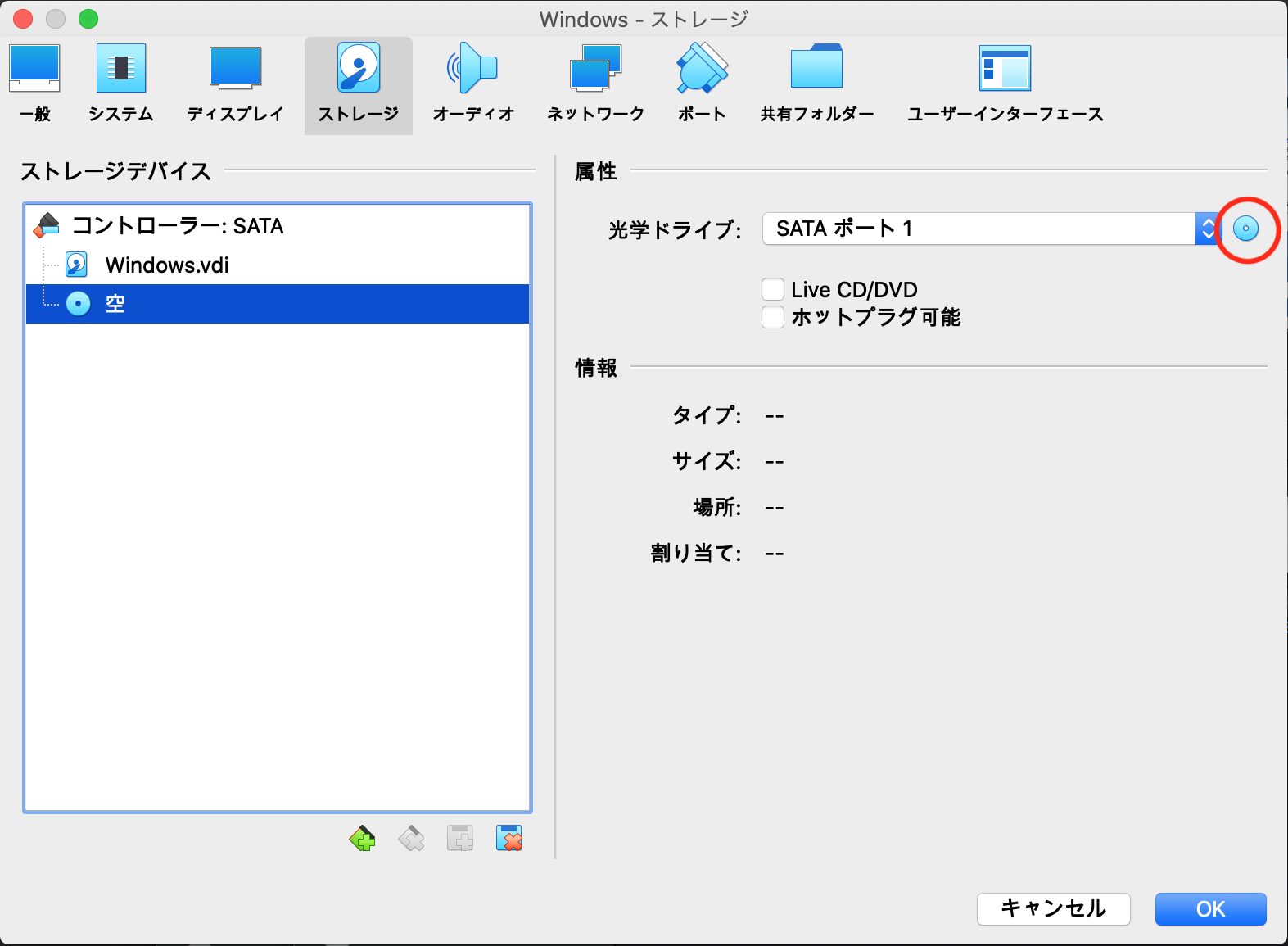Viewport: 1288px width, 946px height.
Task: Toggle the ホットプラグ可能 checkbox
Action: pos(773,317)
